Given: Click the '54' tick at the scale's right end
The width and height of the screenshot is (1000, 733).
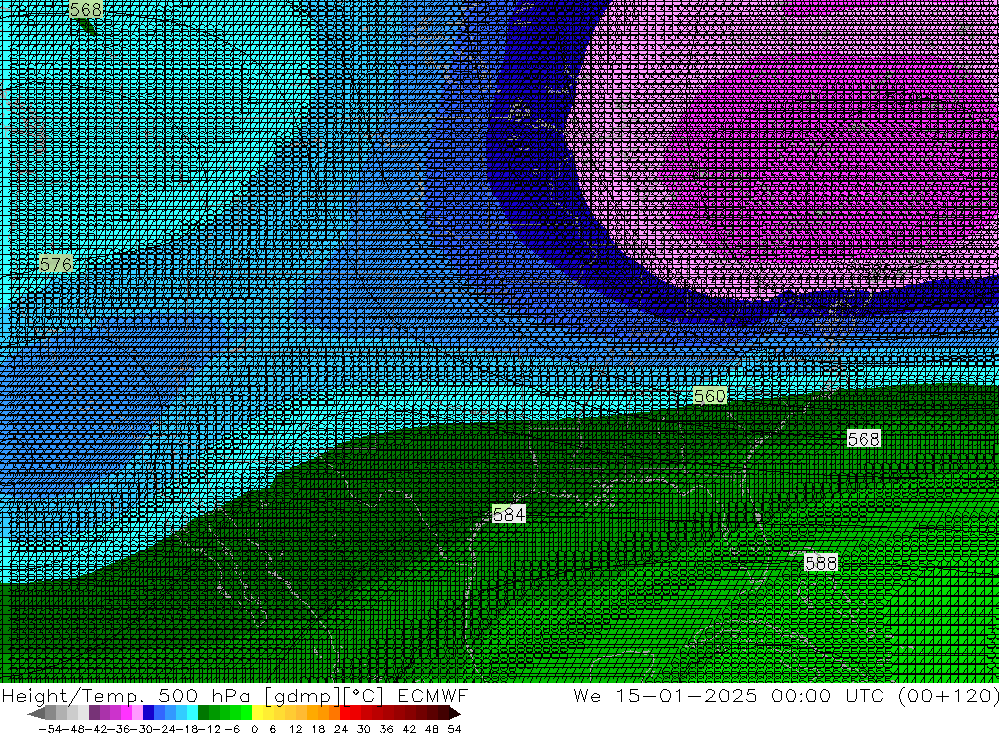Looking at the screenshot, I should tap(454, 729).
